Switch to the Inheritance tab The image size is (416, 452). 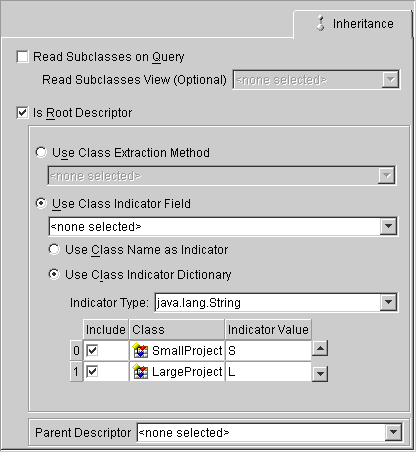(353, 24)
